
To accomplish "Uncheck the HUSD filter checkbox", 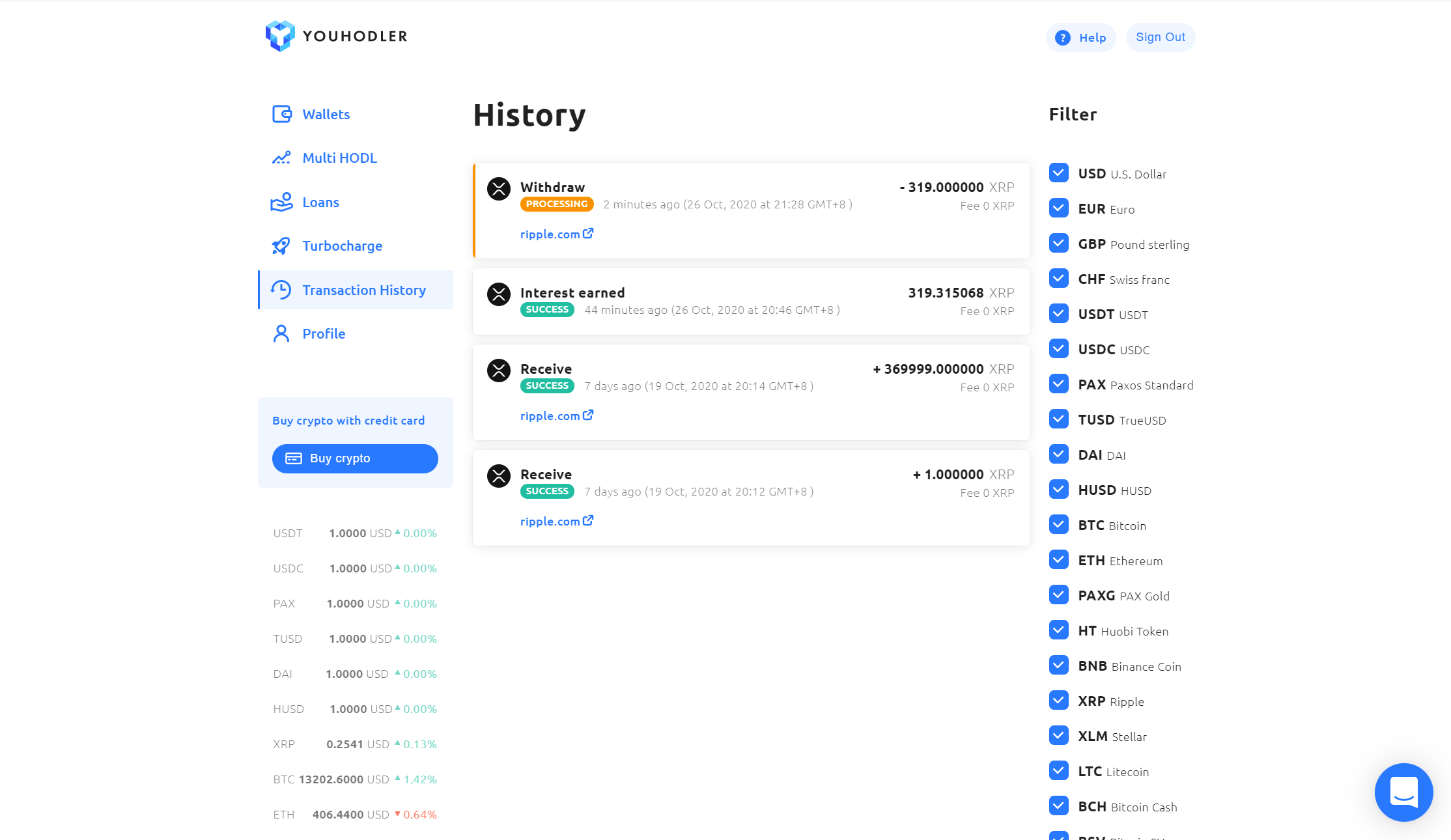I will click(1059, 489).
